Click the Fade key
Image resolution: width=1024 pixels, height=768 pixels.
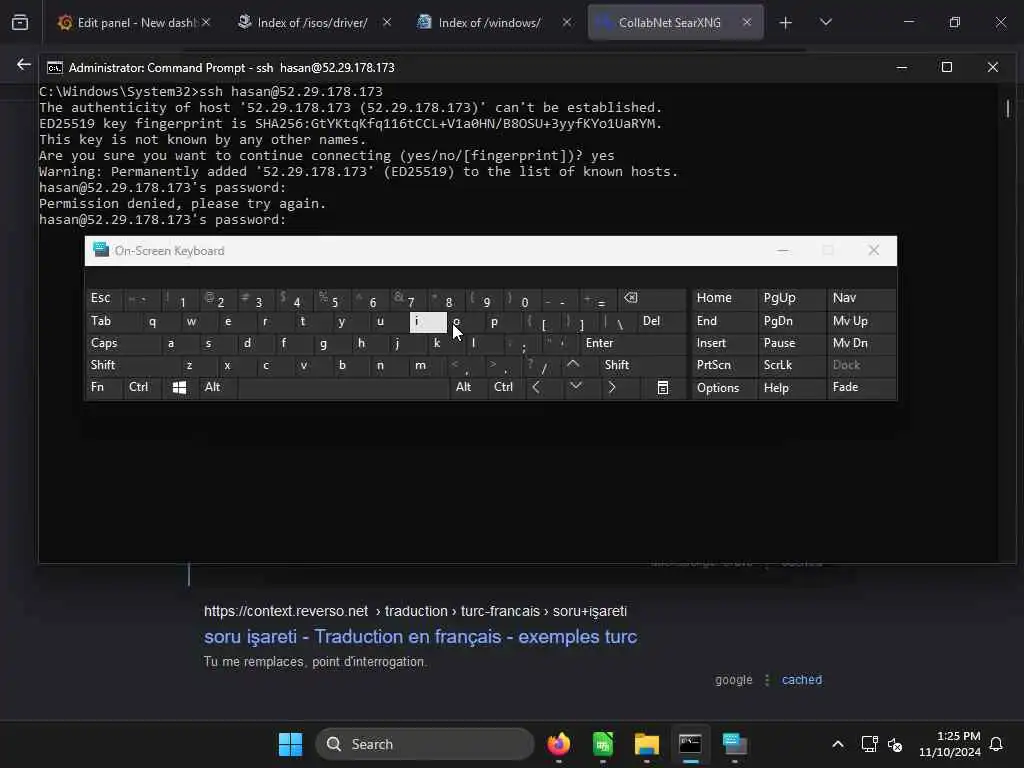[861, 387]
